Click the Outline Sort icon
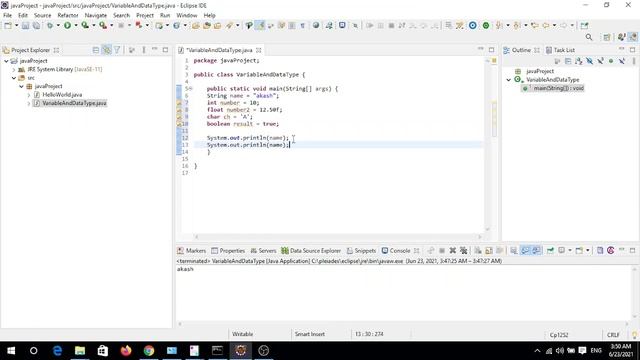The image size is (640, 360). (x=578, y=61)
